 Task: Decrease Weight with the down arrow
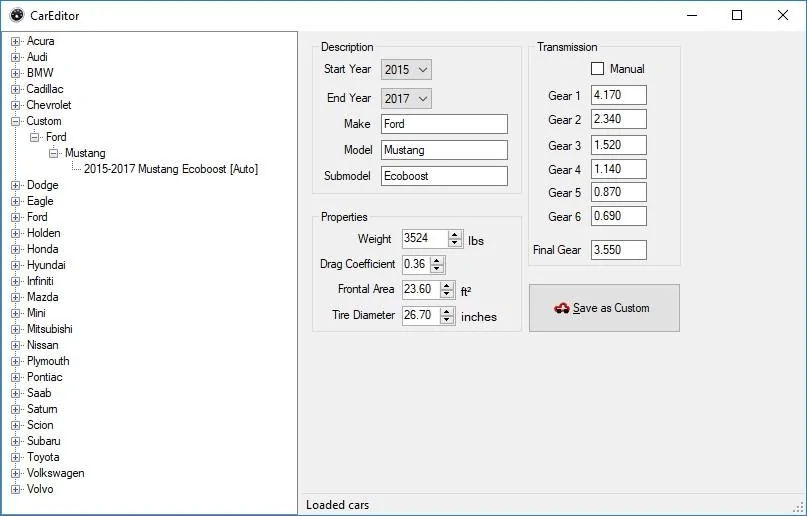click(454, 243)
